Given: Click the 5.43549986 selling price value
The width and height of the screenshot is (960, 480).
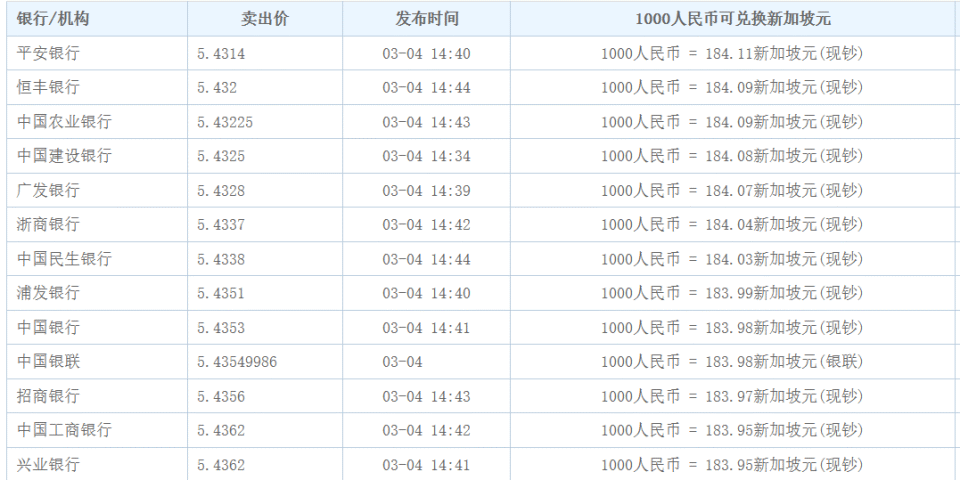Looking at the screenshot, I should (x=237, y=362).
